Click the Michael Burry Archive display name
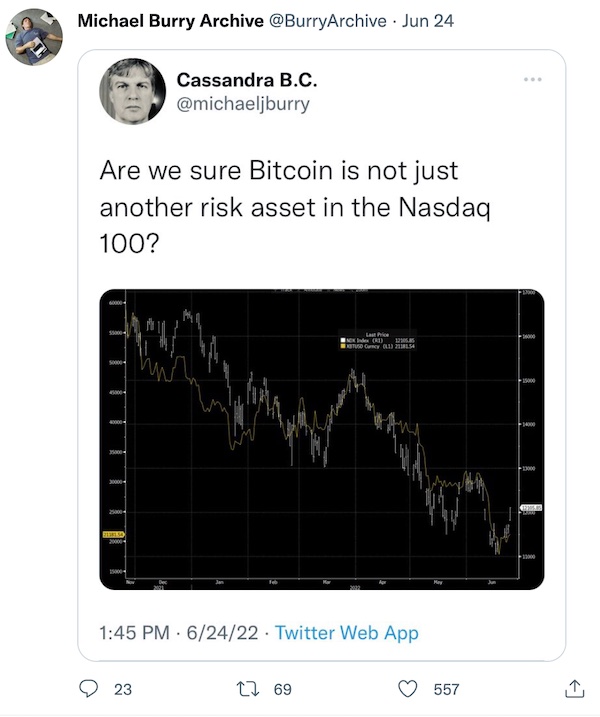 coord(171,21)
